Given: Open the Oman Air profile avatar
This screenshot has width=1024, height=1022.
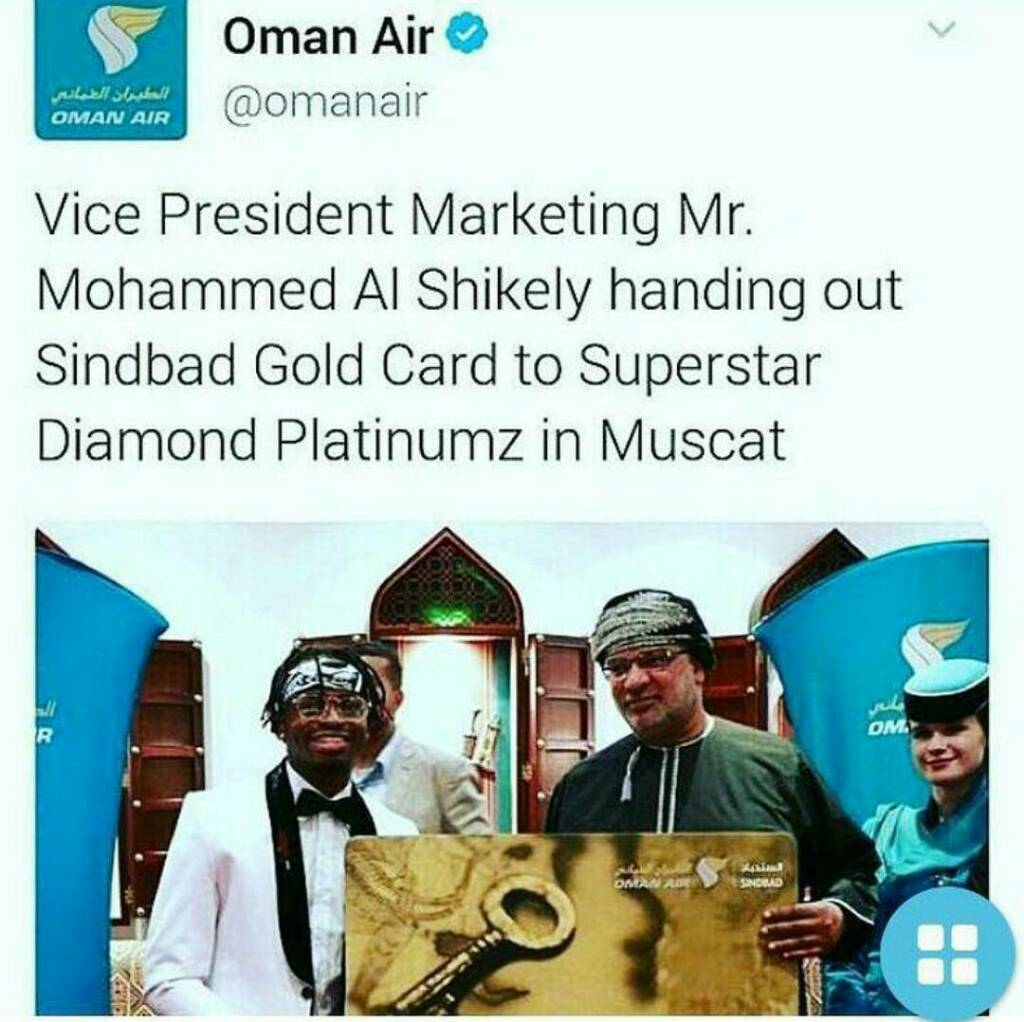Looking at the screenshot, I should pos(110,70).
